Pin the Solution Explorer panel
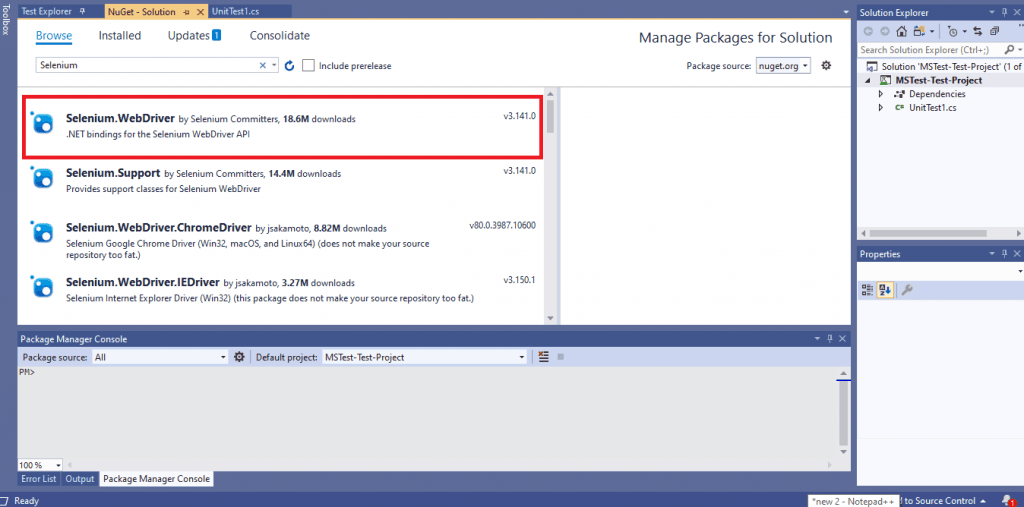 [1004, 12]
